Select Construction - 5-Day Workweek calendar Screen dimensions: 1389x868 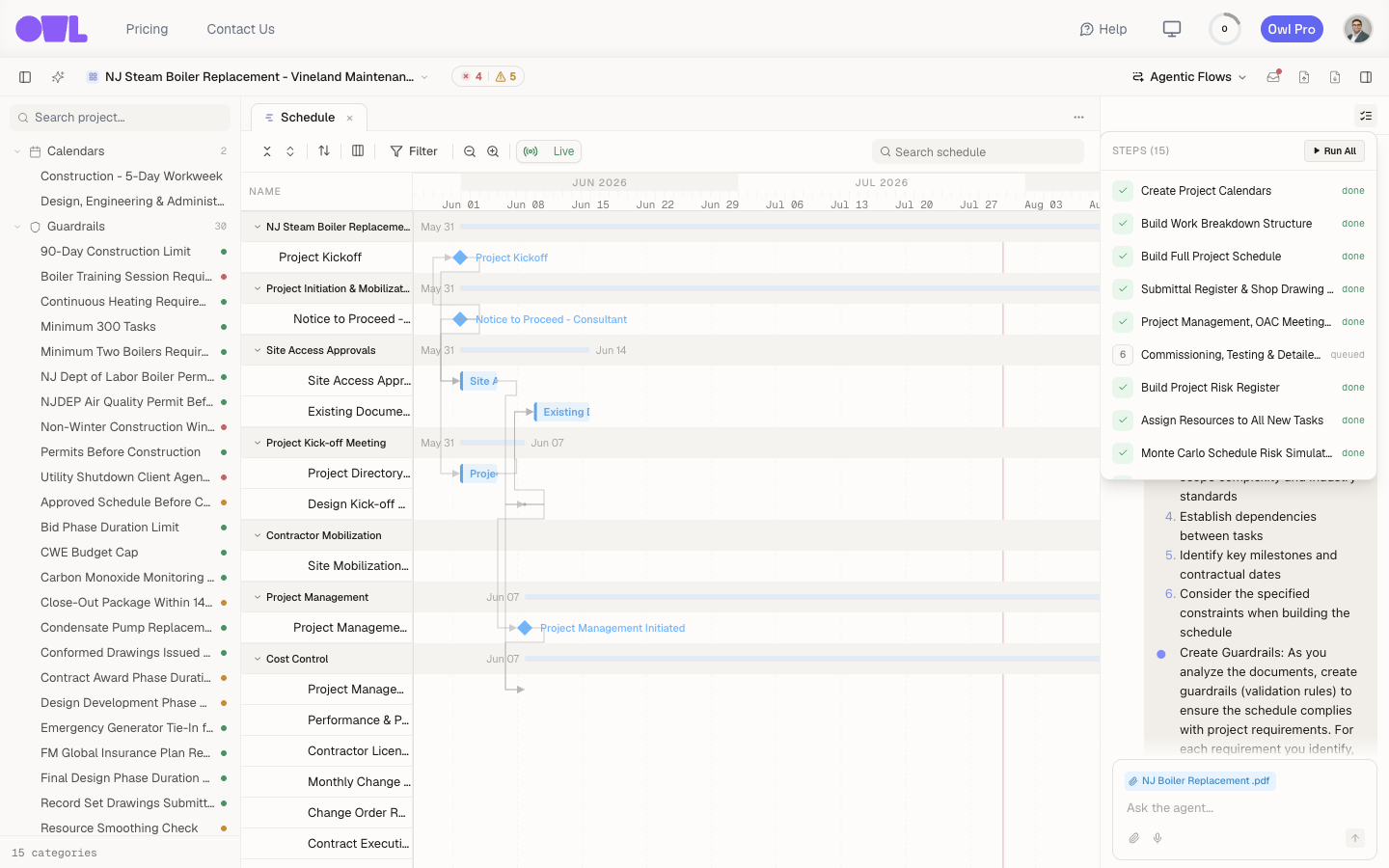(x=131, y=176)
